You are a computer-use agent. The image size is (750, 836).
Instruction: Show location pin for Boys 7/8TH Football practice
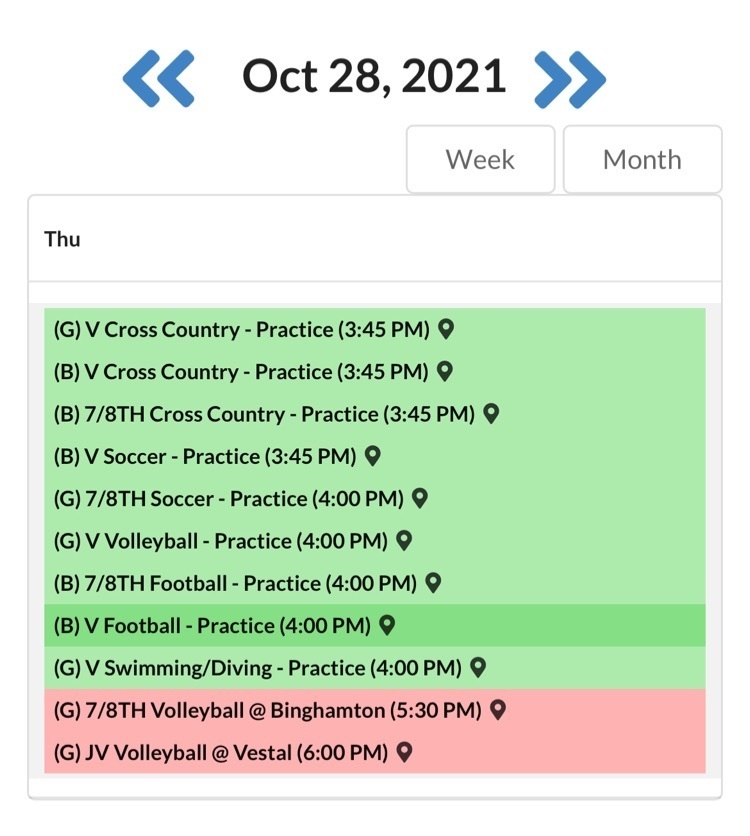point(433,582)
